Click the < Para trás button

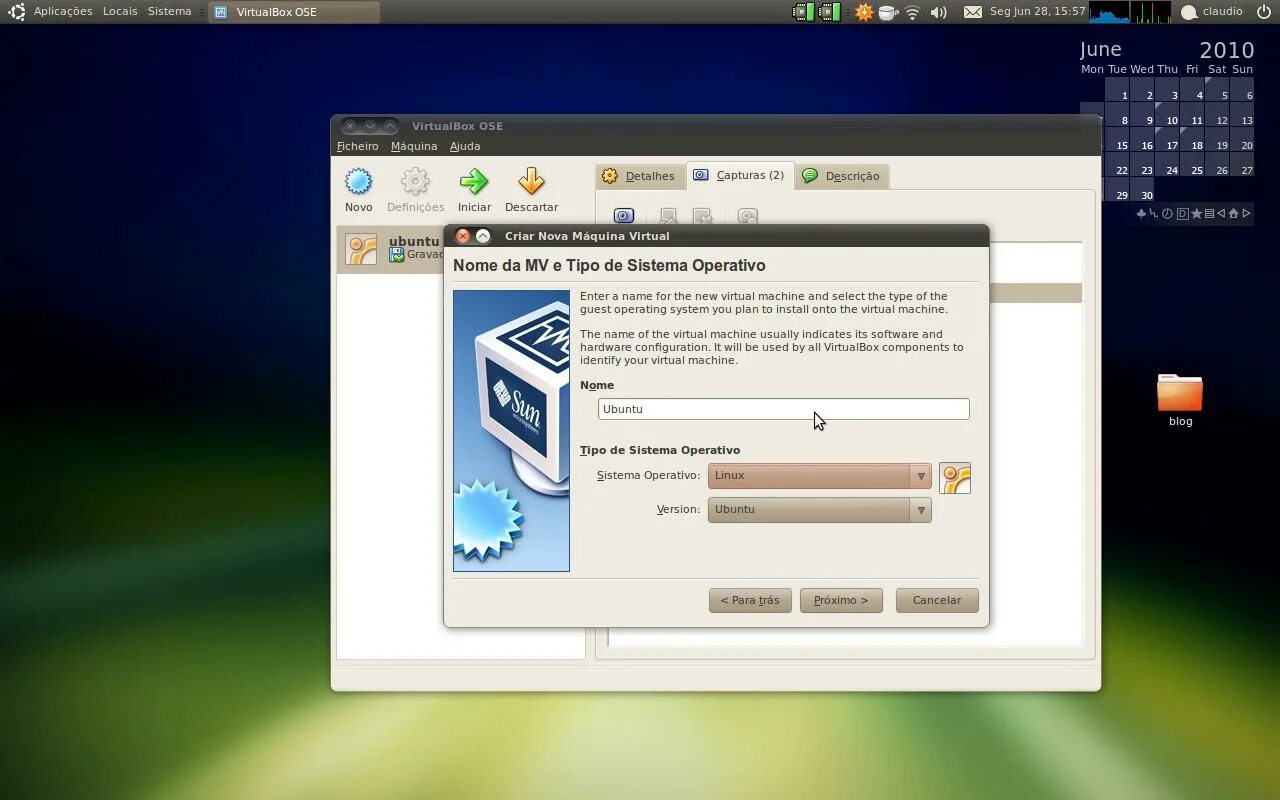point(750,600)
